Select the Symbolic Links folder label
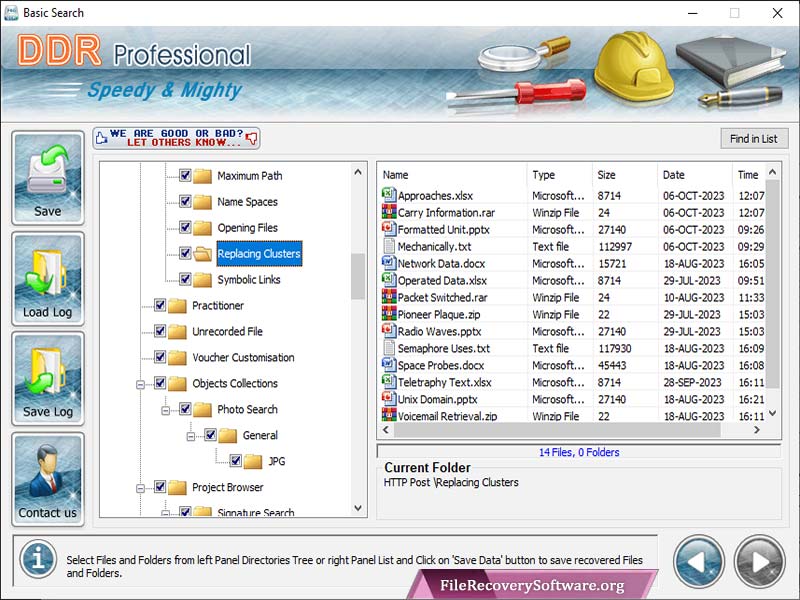Image resolution: width=800 pixels, height=600 pixels. (249, 280)
